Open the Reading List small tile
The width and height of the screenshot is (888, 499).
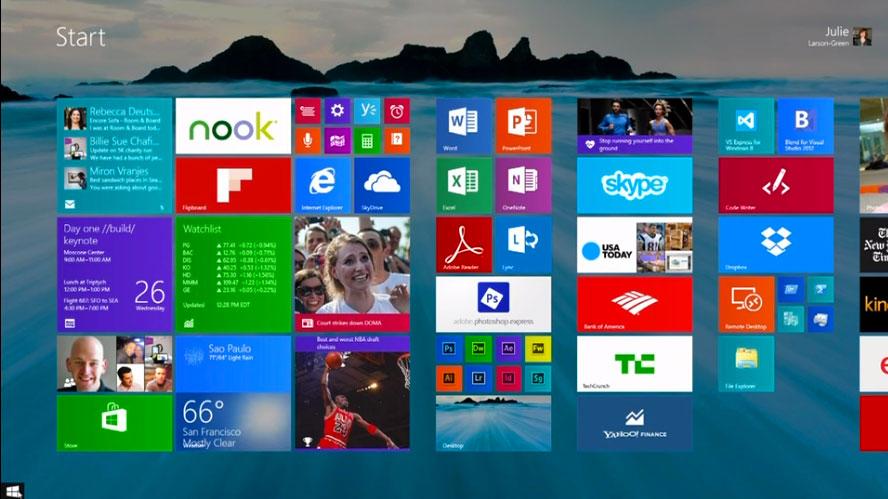pyautogui.click(x=308, y=111)
